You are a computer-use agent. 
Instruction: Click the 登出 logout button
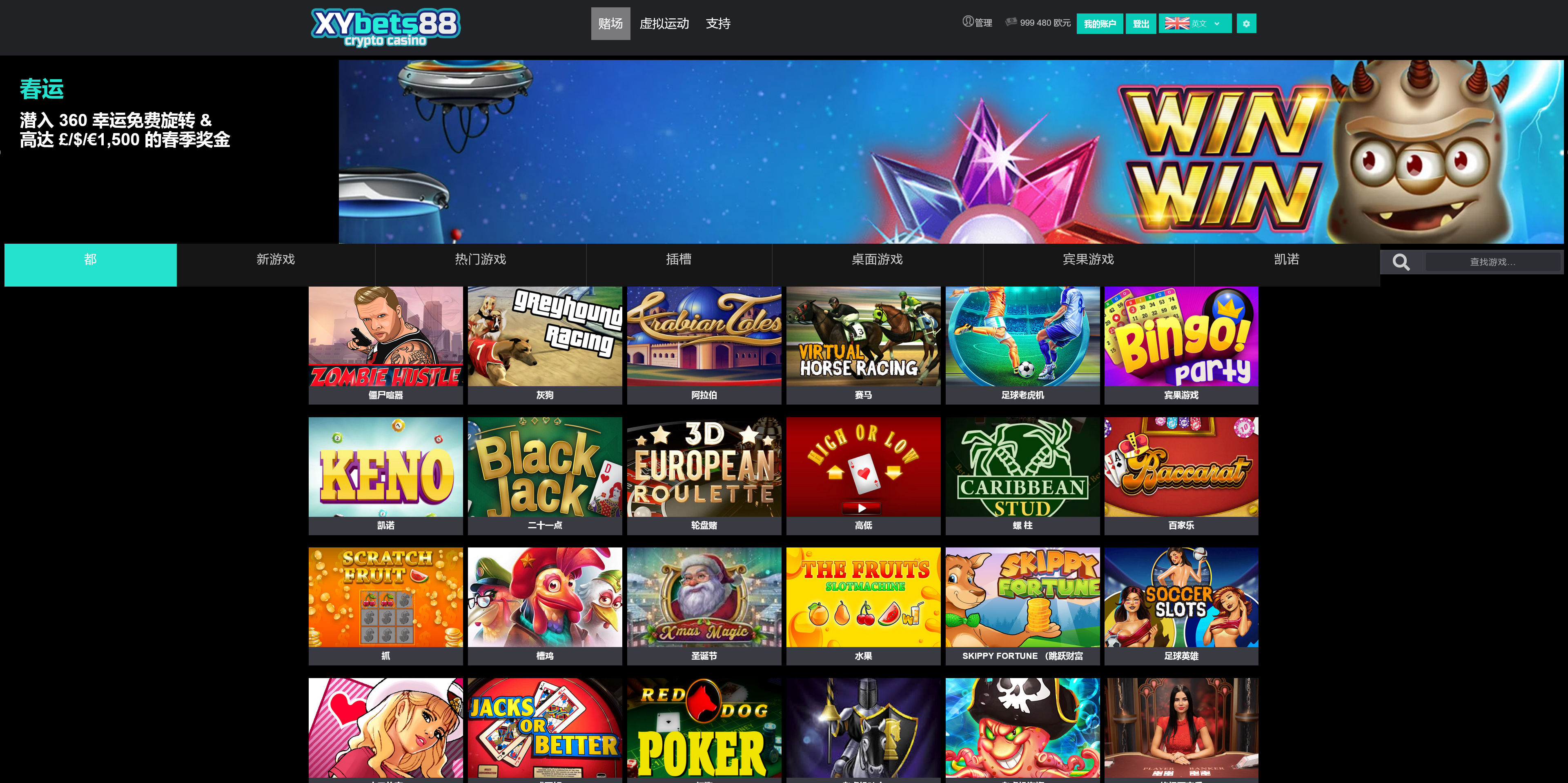[1141, 24]
